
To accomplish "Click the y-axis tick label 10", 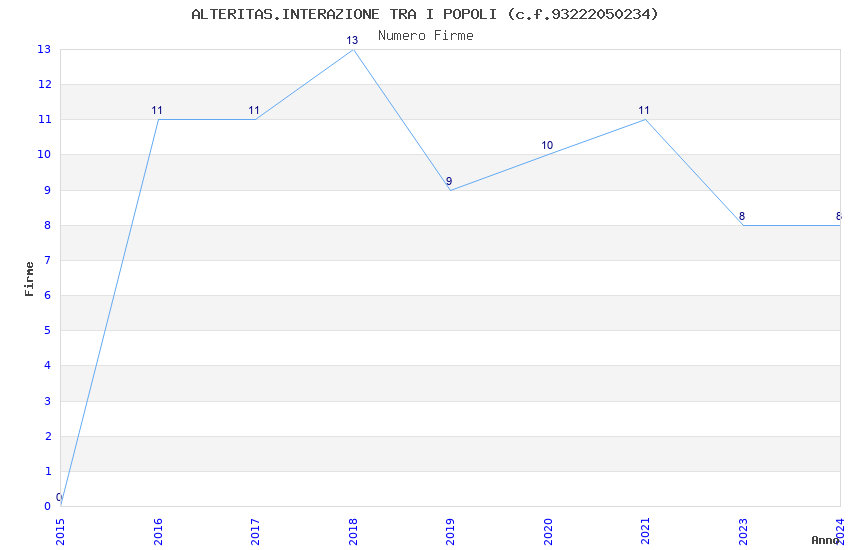I will 44,154.
